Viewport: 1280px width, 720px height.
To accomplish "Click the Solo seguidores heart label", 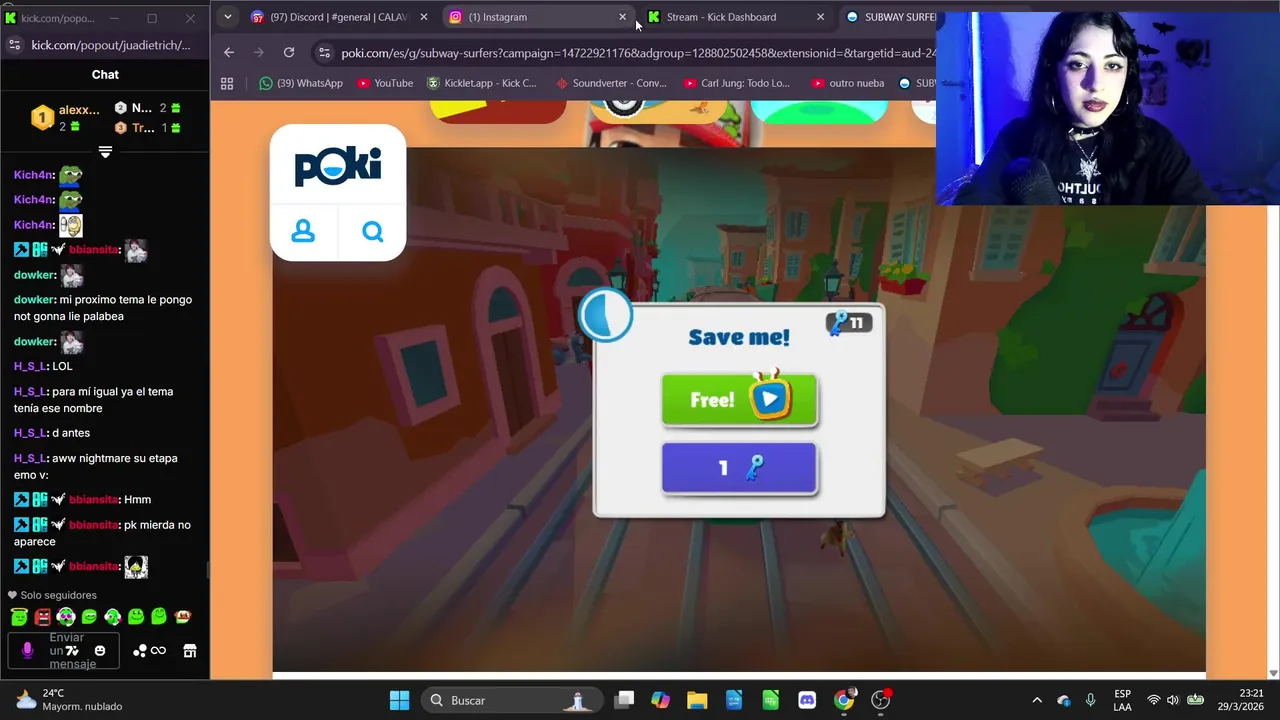I will point(52,595).
